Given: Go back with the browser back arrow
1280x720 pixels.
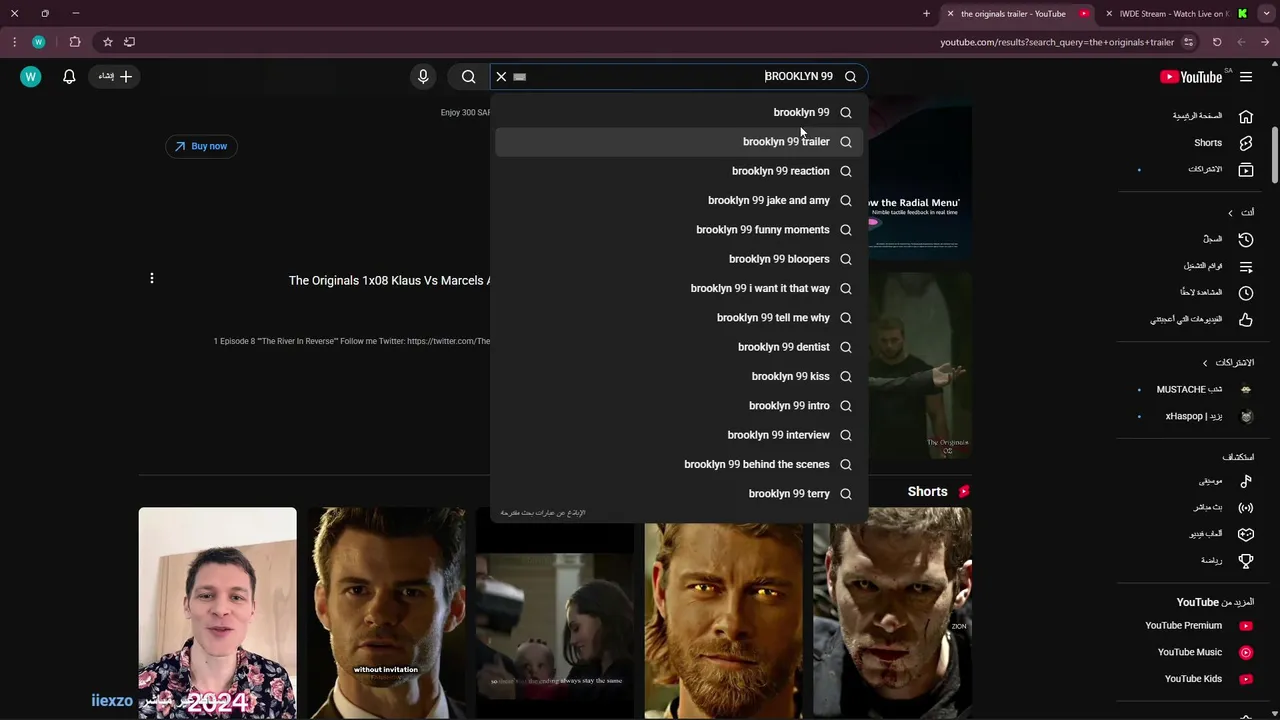Looking at the screenshot, I should (x=1265, y=42).
